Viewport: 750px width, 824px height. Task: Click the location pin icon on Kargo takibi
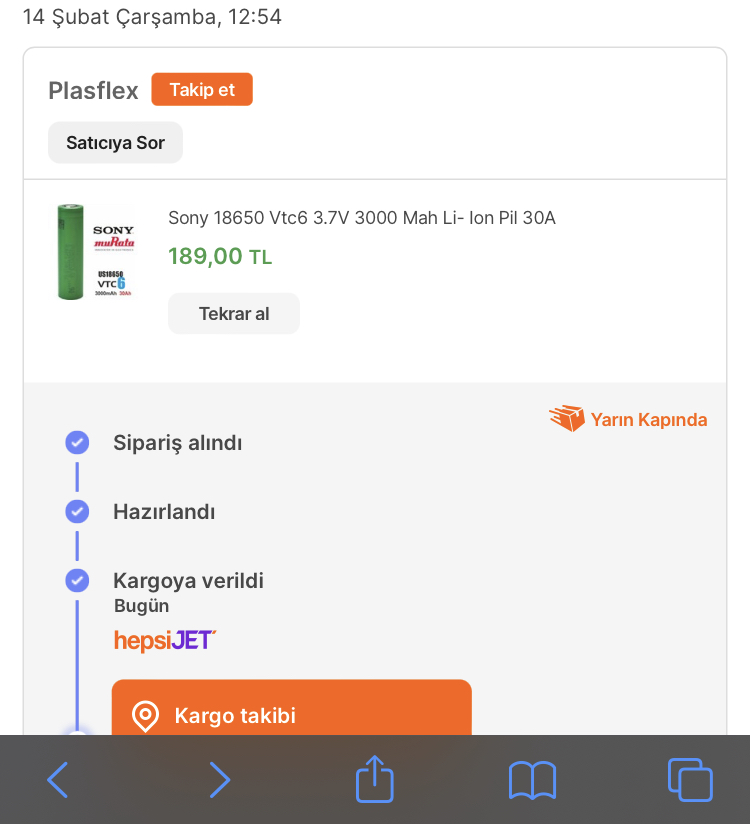(146, 716)
